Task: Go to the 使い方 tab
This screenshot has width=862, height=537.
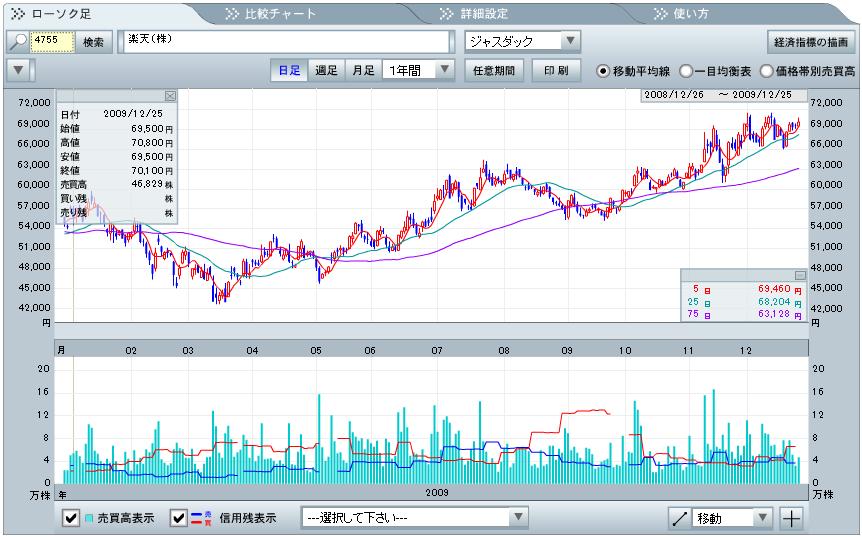Action: (x=690, y=14)
